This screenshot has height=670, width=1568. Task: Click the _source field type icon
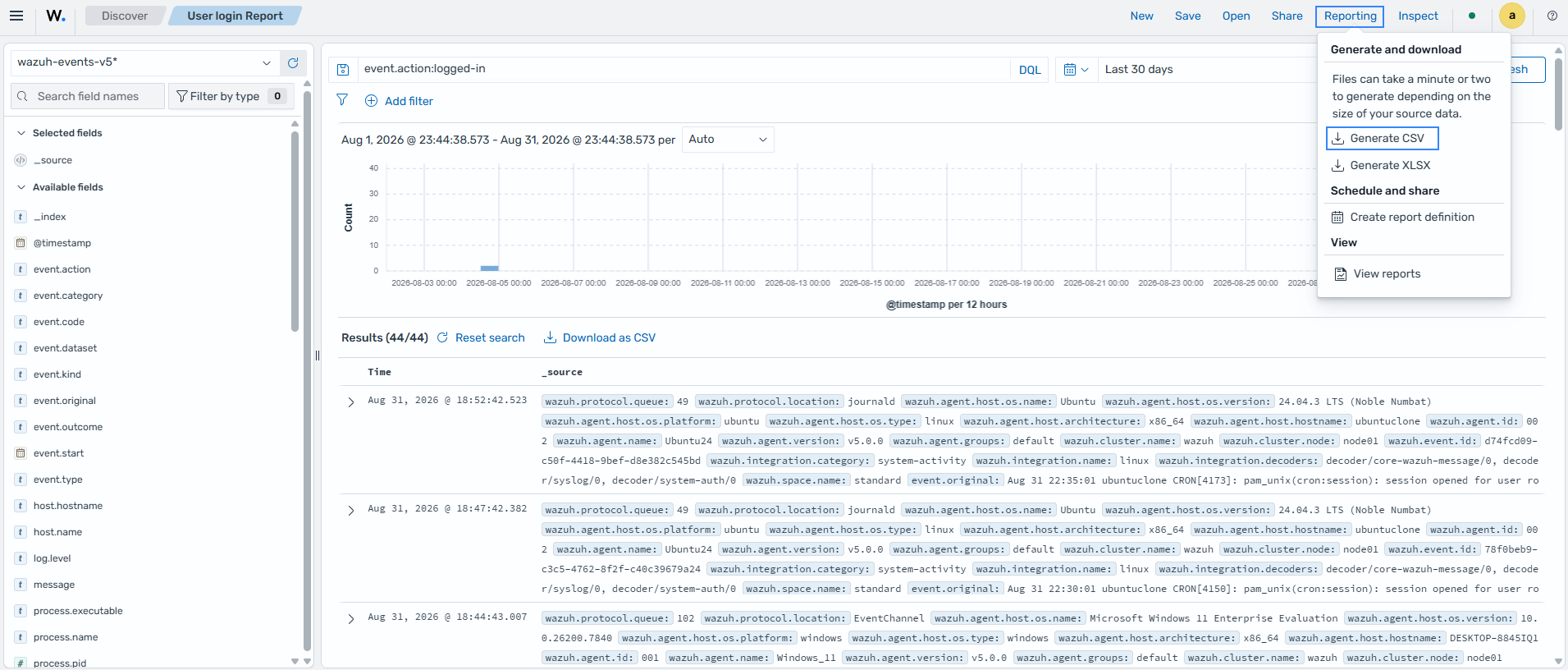[21, 160]
